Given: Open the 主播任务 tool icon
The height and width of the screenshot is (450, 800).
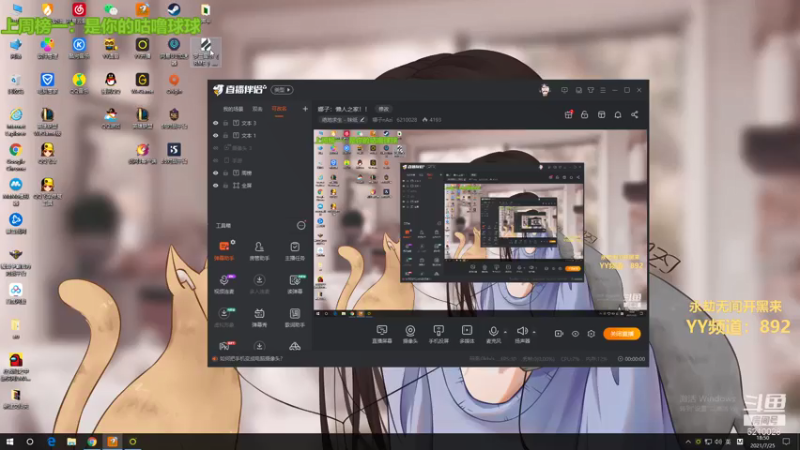Looking at the screenshot, I should click(294, 251).
